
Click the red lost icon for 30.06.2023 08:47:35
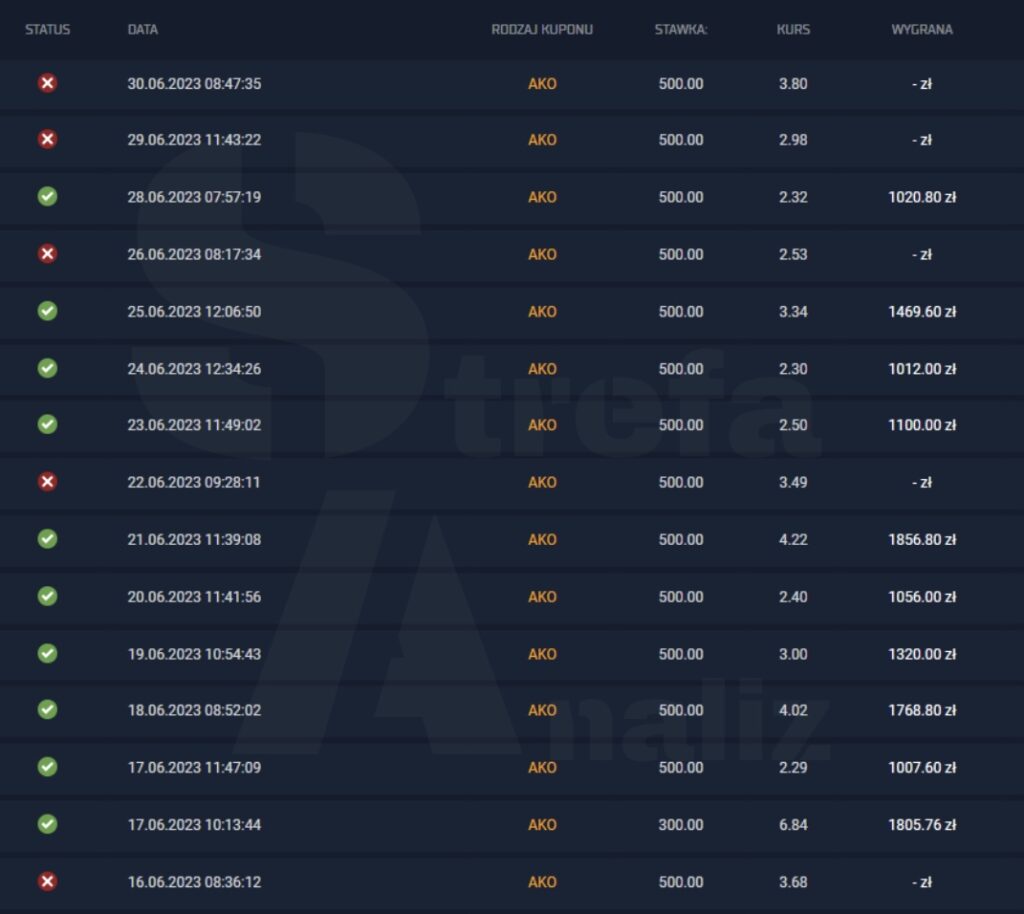click(47, 83)
